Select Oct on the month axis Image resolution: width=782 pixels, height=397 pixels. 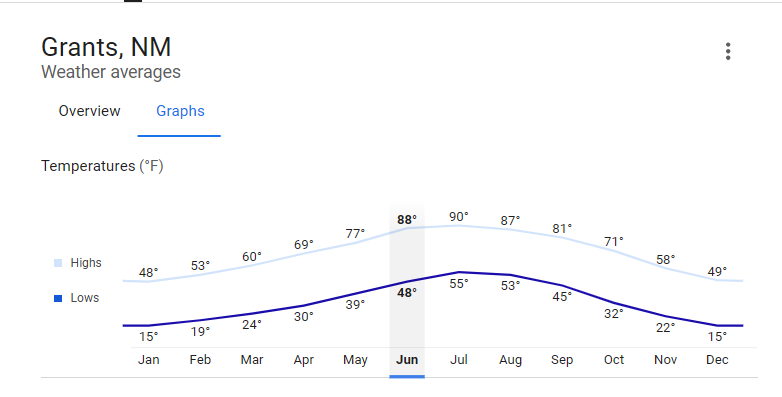point(614,360)
